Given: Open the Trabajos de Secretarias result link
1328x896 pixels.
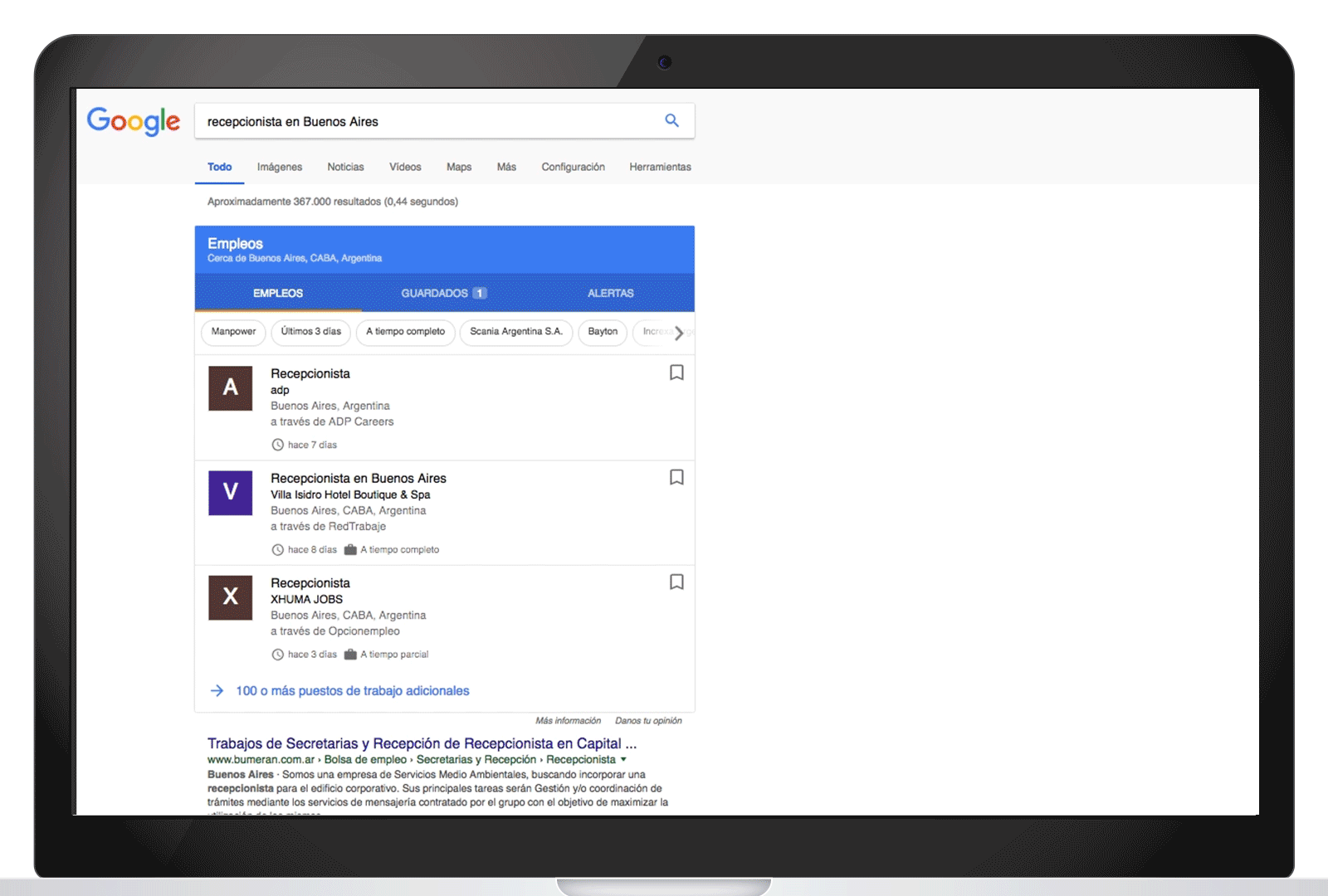Looking at the screenshot, I should (422, 743).
